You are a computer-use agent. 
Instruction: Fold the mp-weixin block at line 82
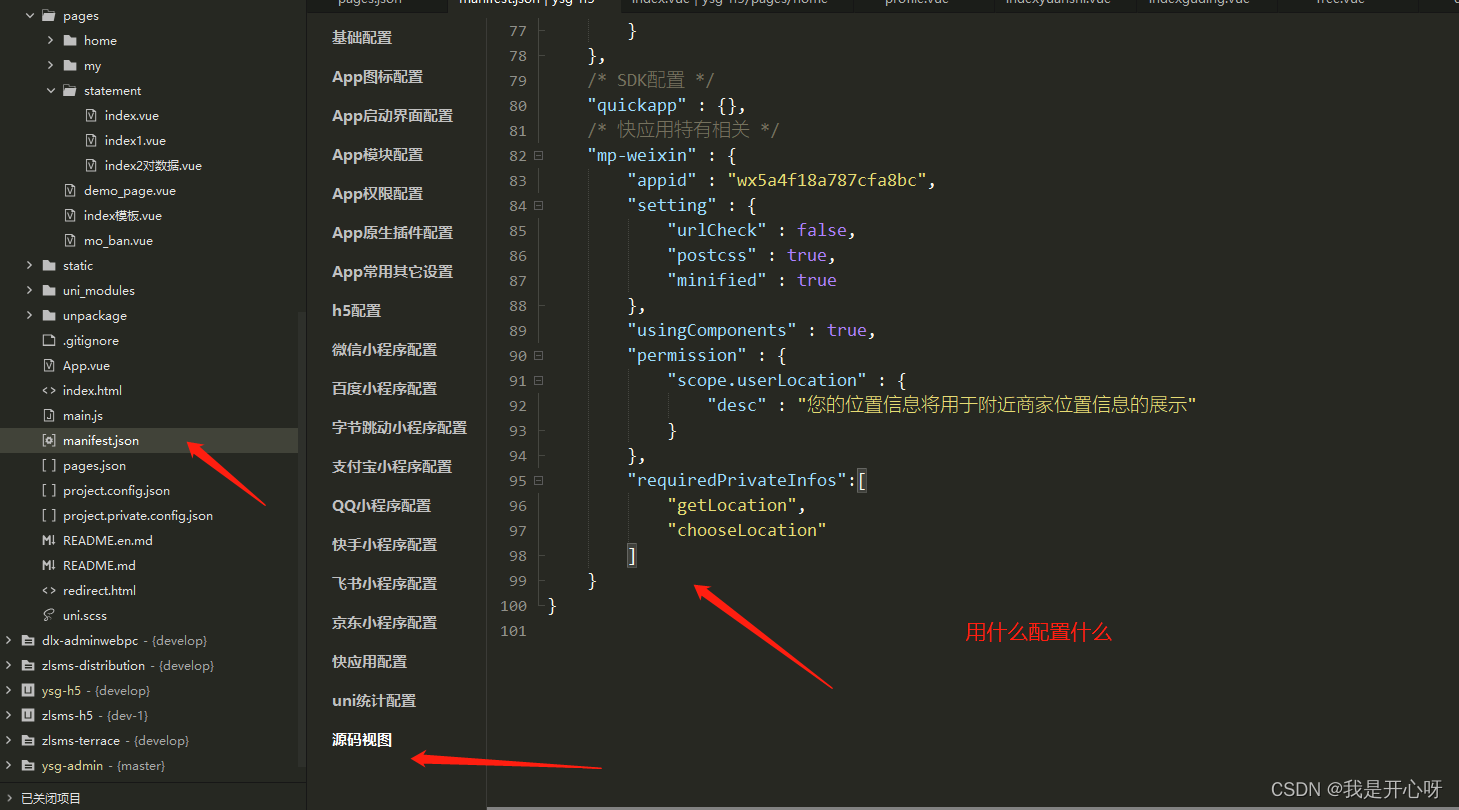pos(539,156)
